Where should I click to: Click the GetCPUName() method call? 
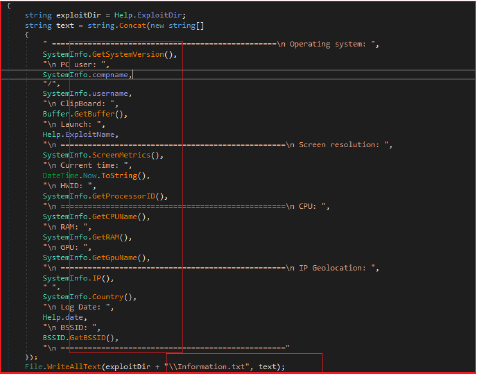(119, 217)
